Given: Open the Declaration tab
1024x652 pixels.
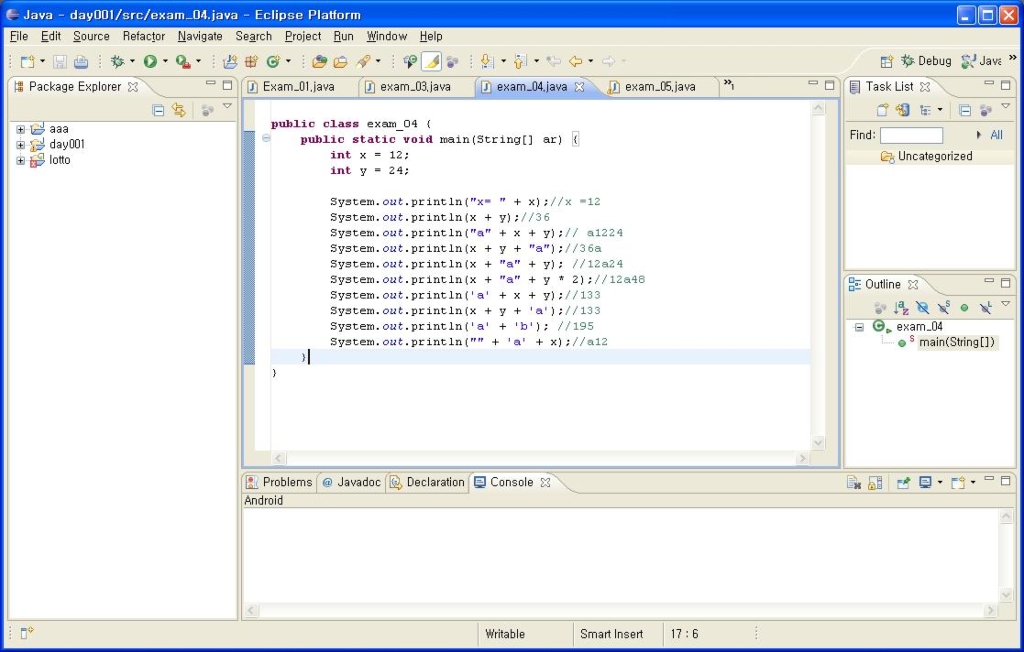Looking at the screenshot, I should click(428, 482).
